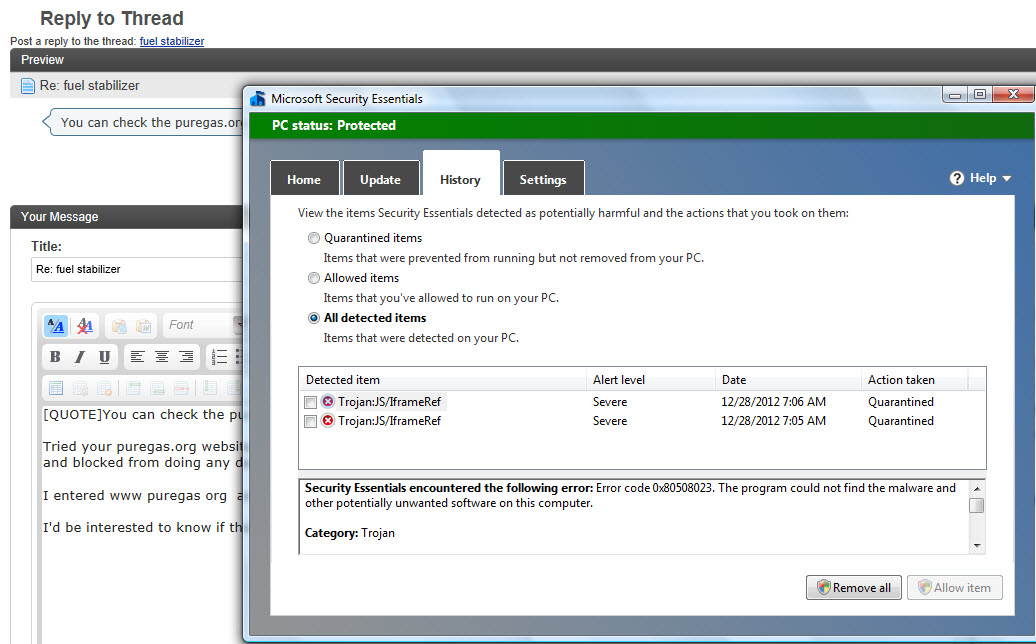Toggle the switch editor mode icon

coord(56,325)
